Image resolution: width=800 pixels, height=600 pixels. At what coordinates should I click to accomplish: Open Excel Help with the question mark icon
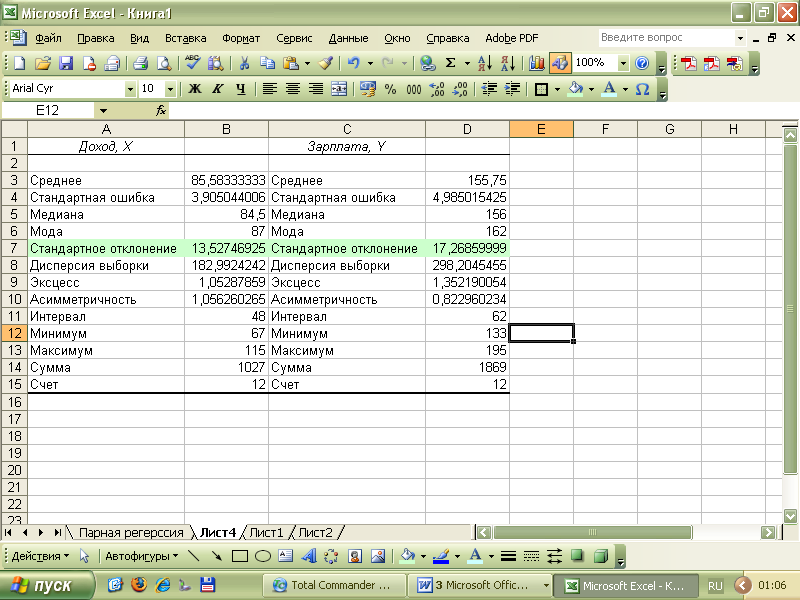pos(642,63)
